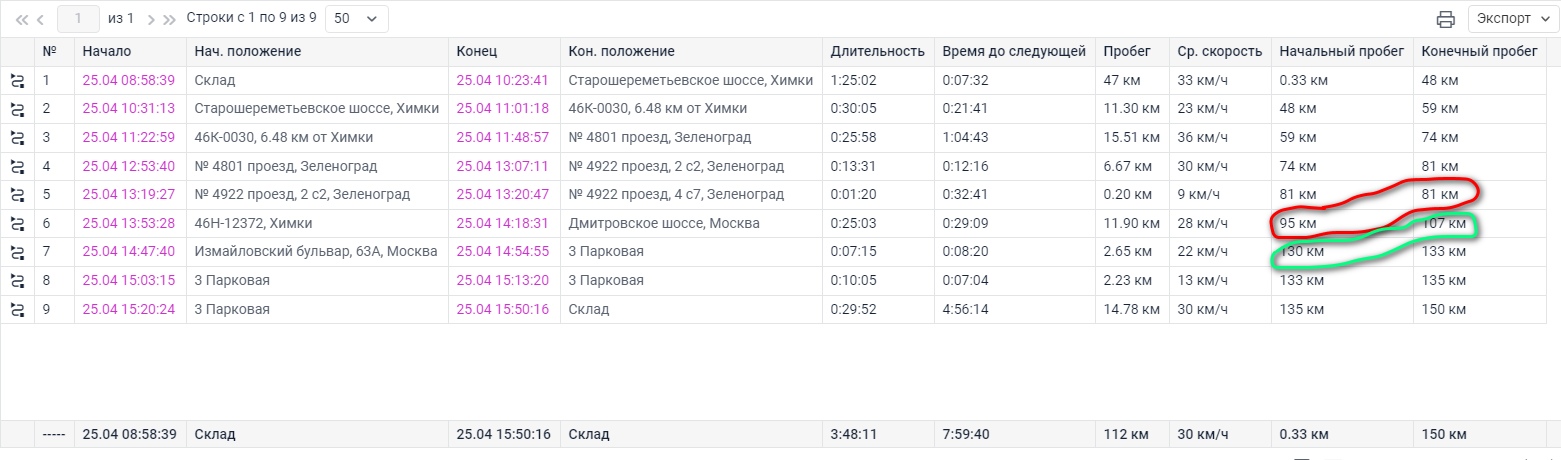Viewport: 1561px width, 460px height.
Task: Go to the previous page arrow
Action: (x=41, y=19)
